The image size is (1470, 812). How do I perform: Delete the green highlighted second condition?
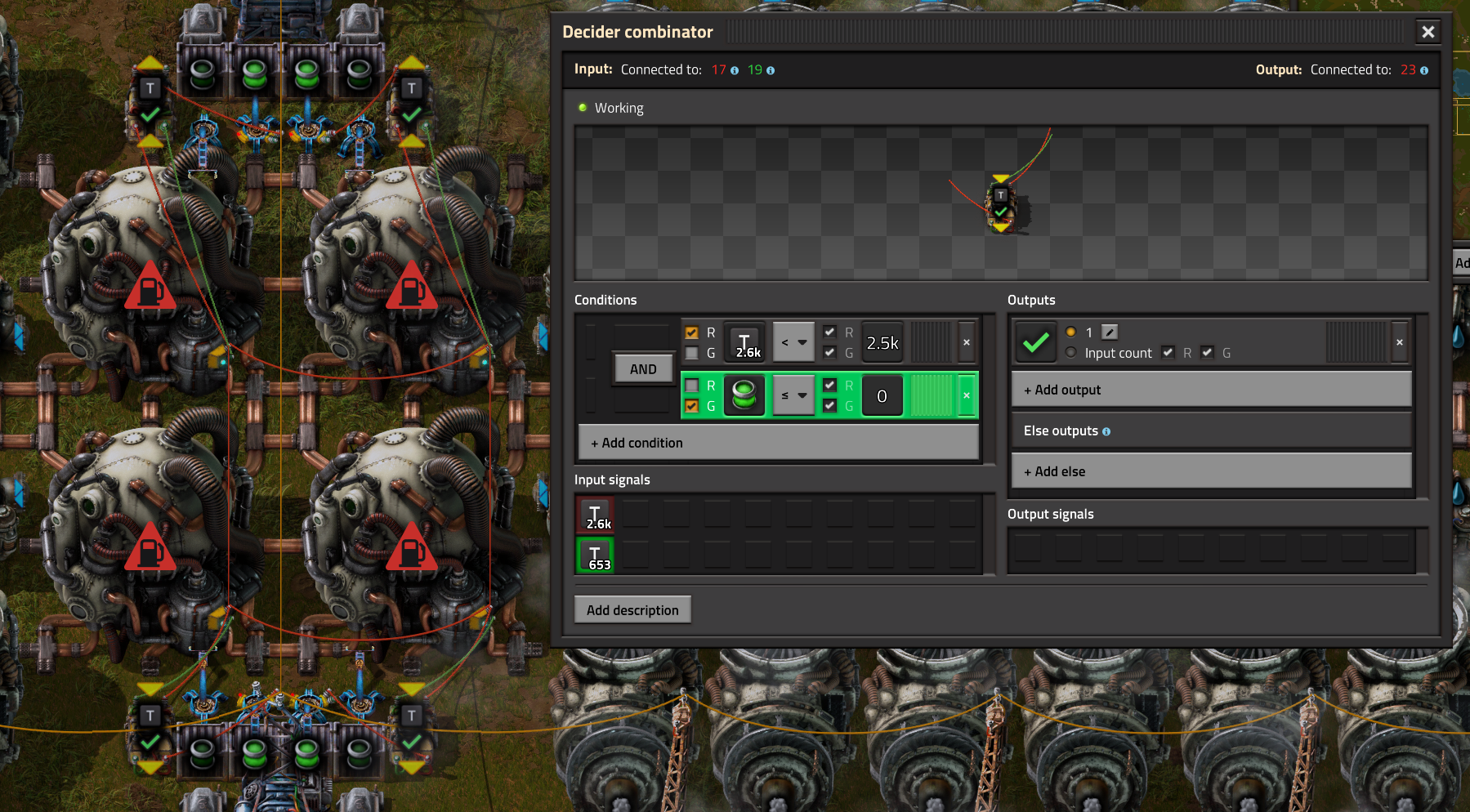pos(967,395)
